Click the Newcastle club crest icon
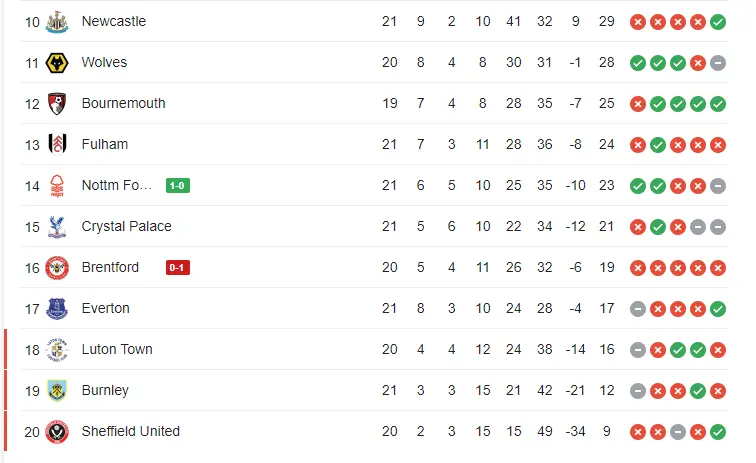Image resolution: width=756 pixels, height=463 pixels. point(56,21)
